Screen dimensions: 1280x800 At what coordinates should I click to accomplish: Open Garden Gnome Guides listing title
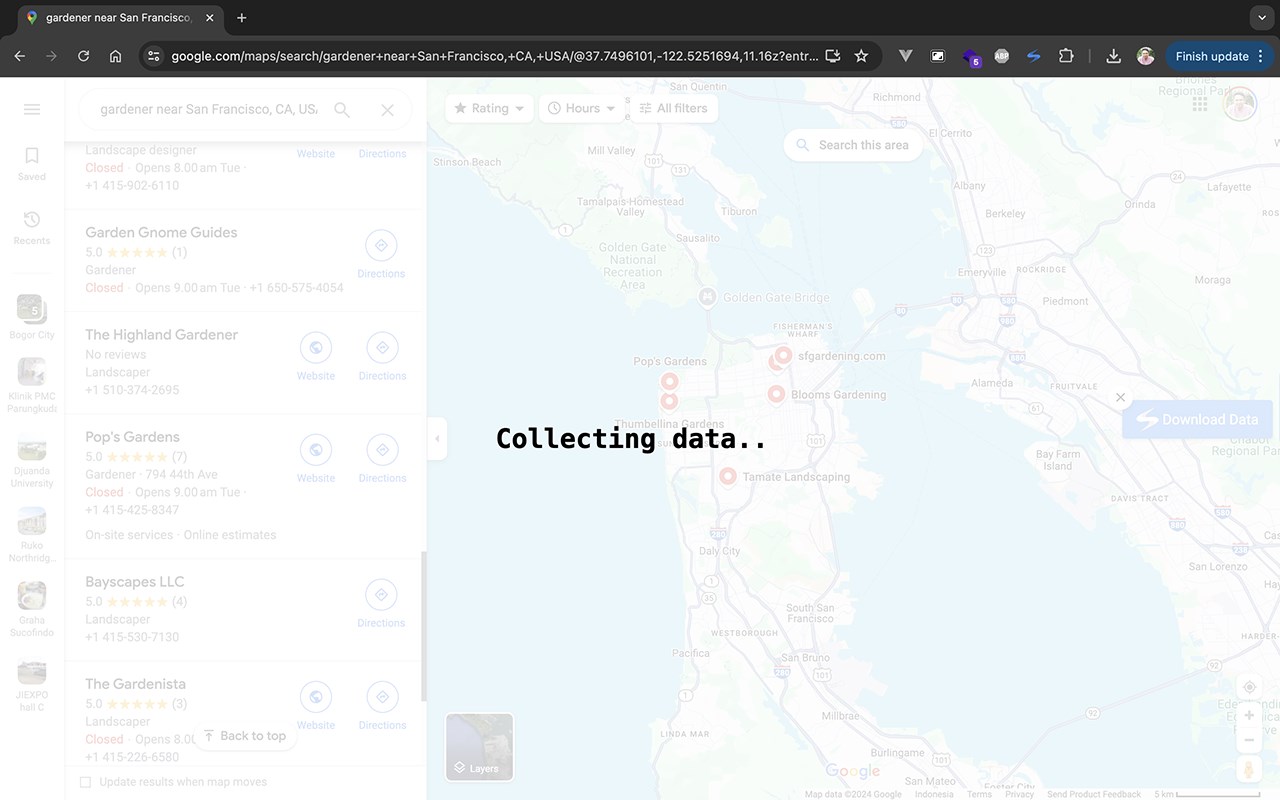(x=161, y=233)
